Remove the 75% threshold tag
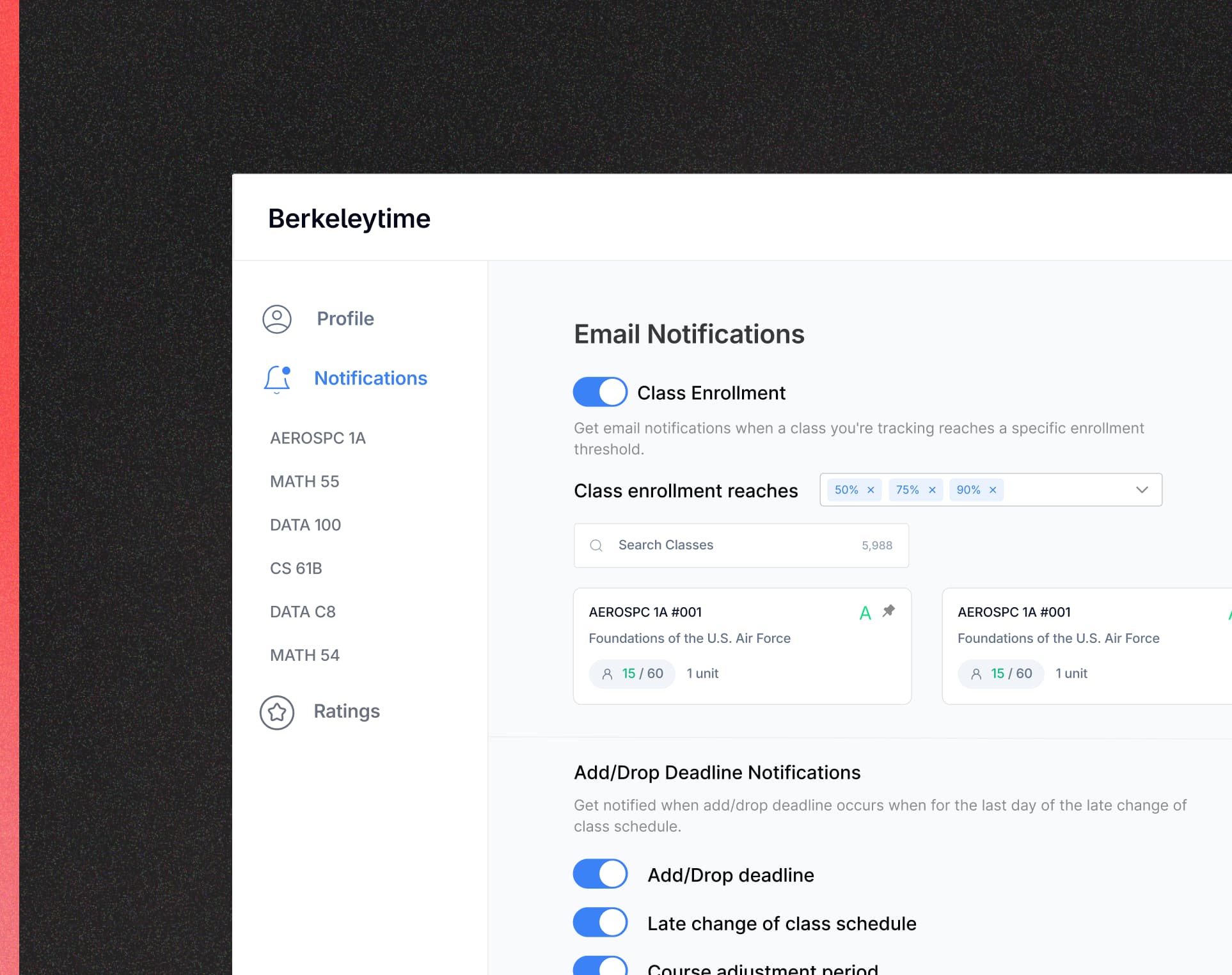This screenshot has width=1232, height=975. (932, 490)
